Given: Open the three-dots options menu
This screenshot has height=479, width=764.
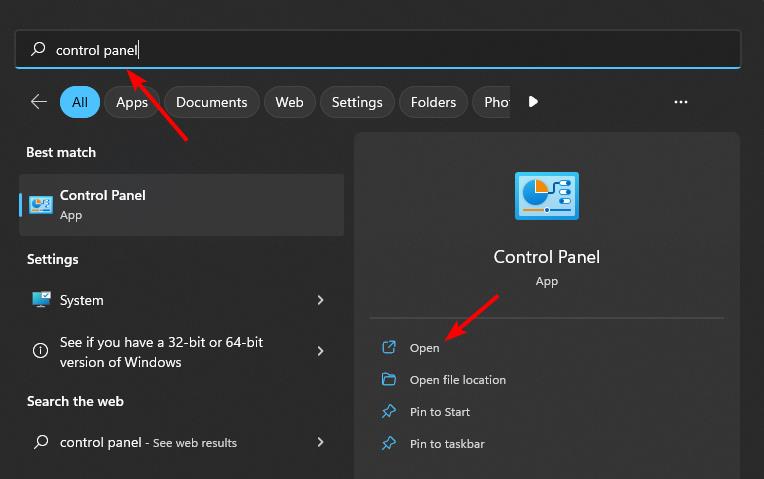Looking at the screenshot, I should (681, 102).
